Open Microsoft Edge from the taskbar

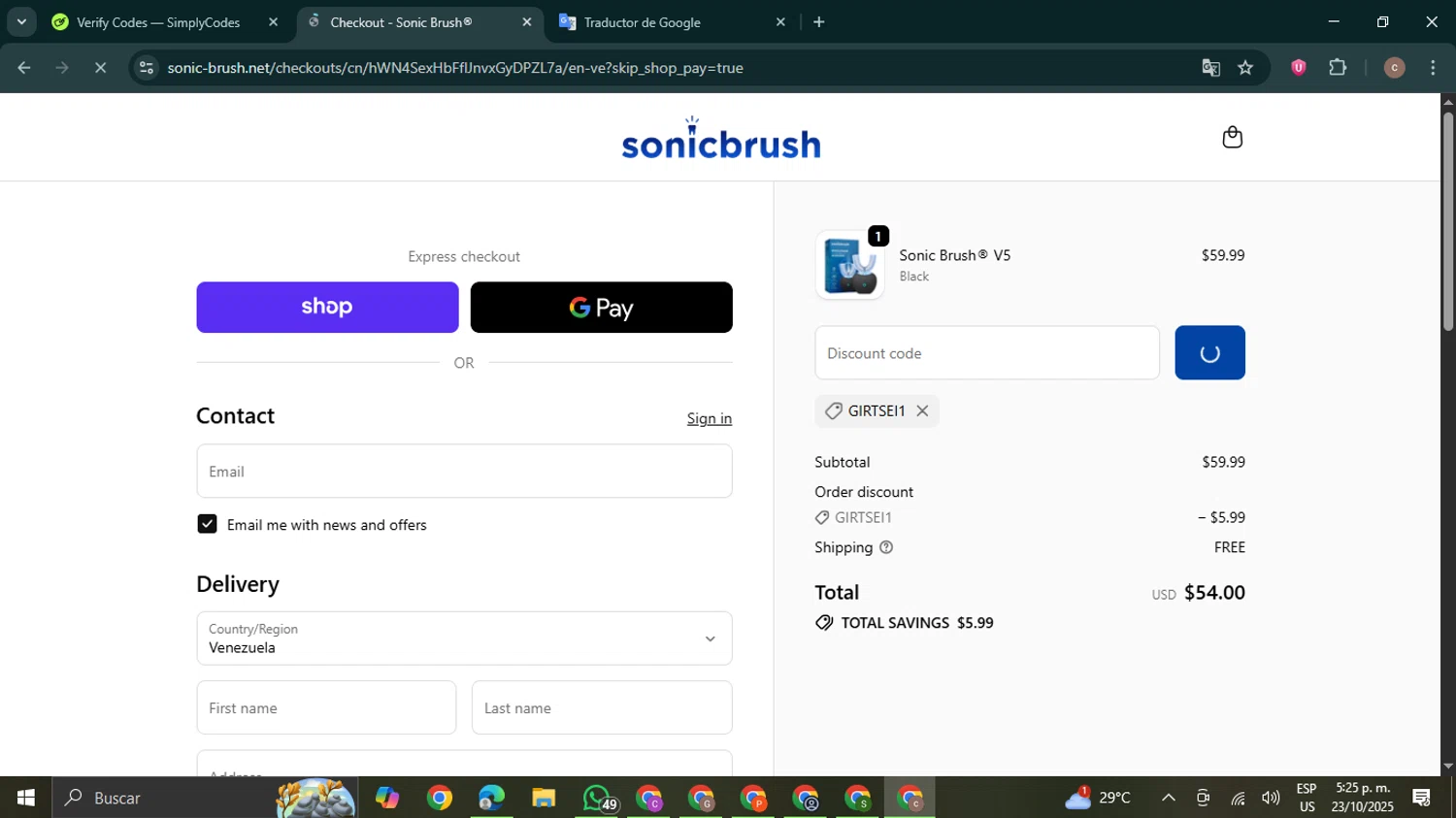click(x=491, y=798)
